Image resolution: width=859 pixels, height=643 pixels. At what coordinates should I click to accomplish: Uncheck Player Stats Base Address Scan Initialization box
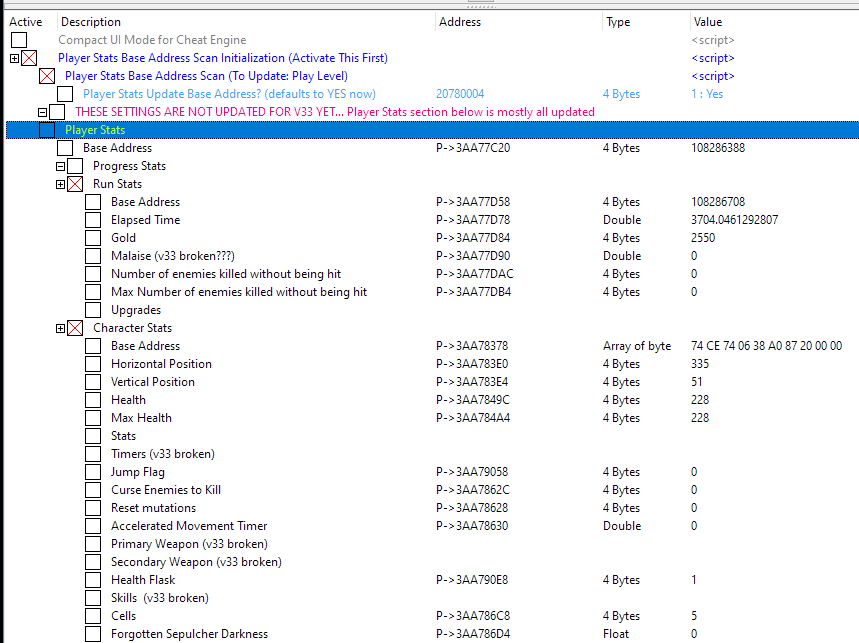pos(29,58)
